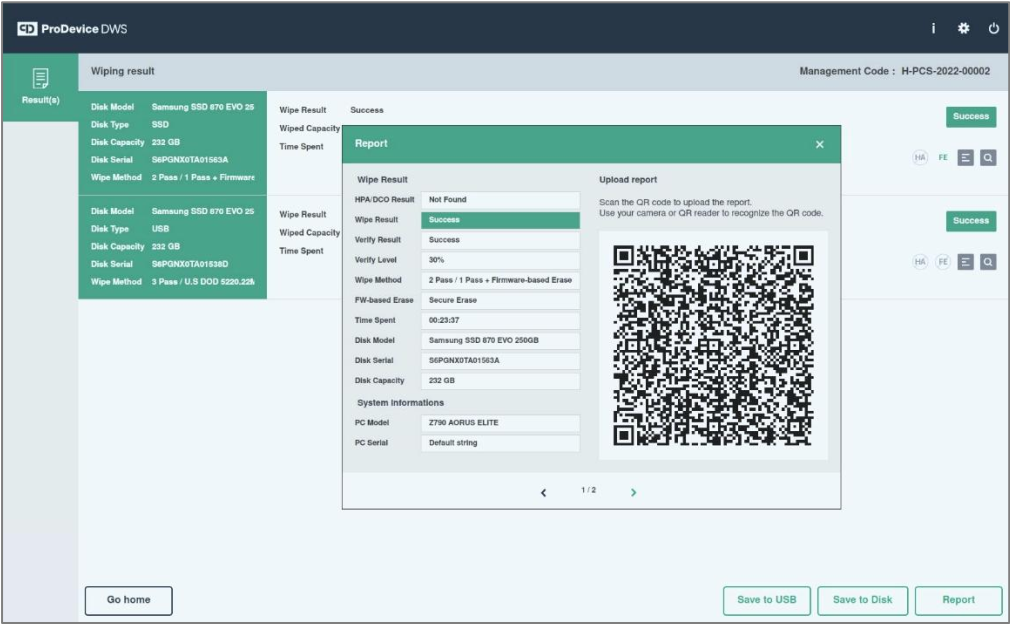Click Save to USB button
The height and width of the screenshot is (624, 1010).
[767, 600]
